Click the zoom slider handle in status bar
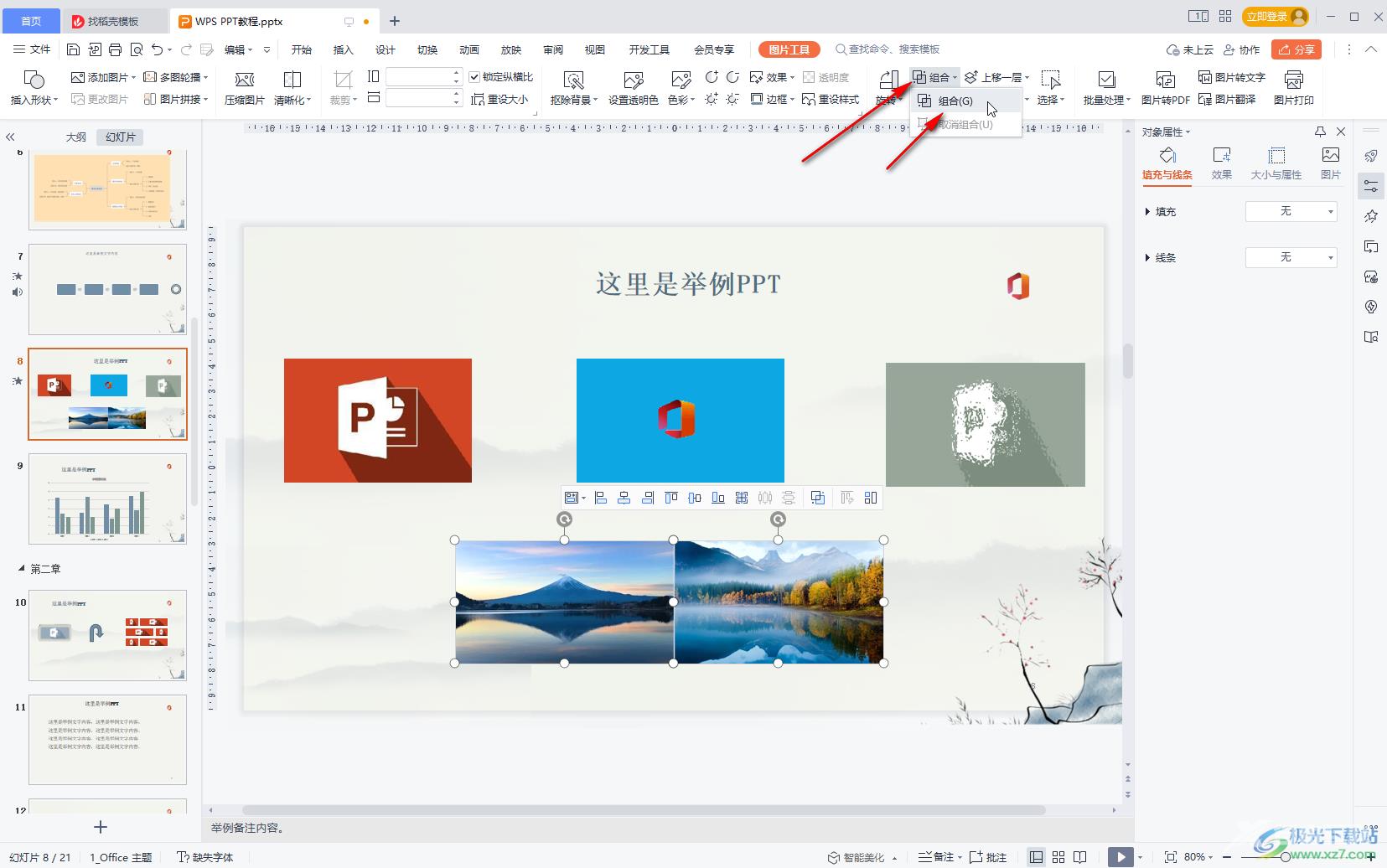This screenshot has height=868, width=1387. 1286,856
